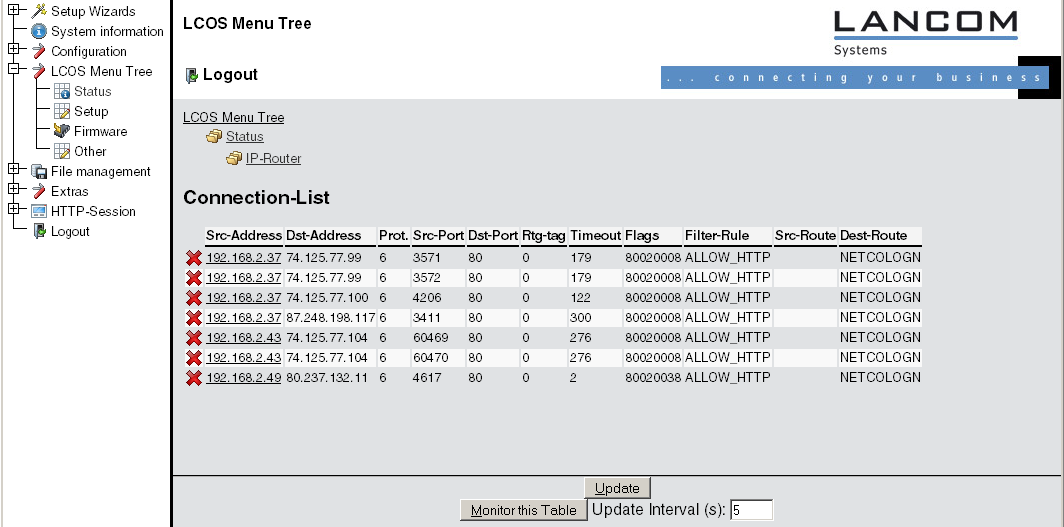Open the LCOS Menu Tree breadcrumb link

tap(233, 117)
